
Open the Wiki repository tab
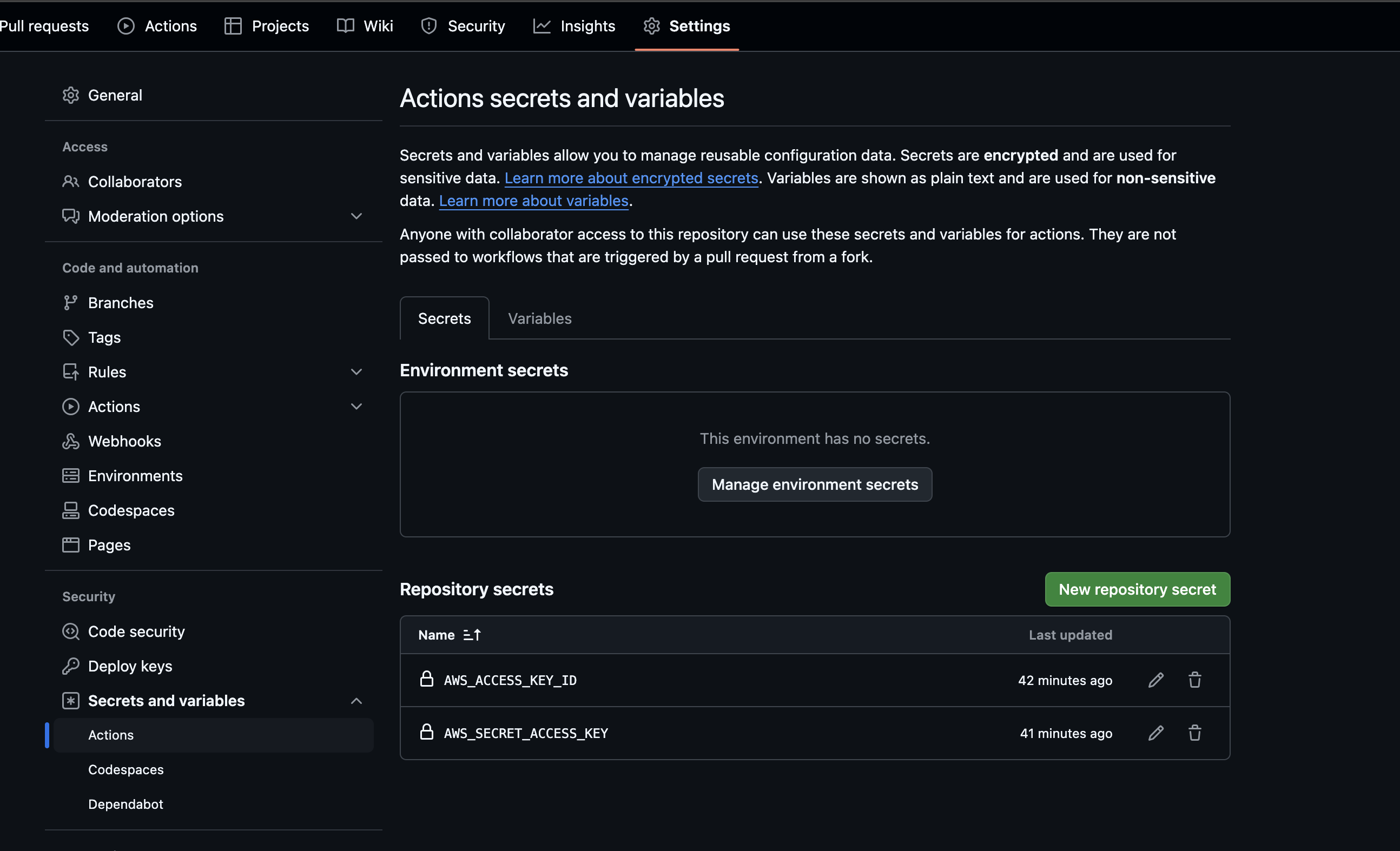tap(365, 25)
